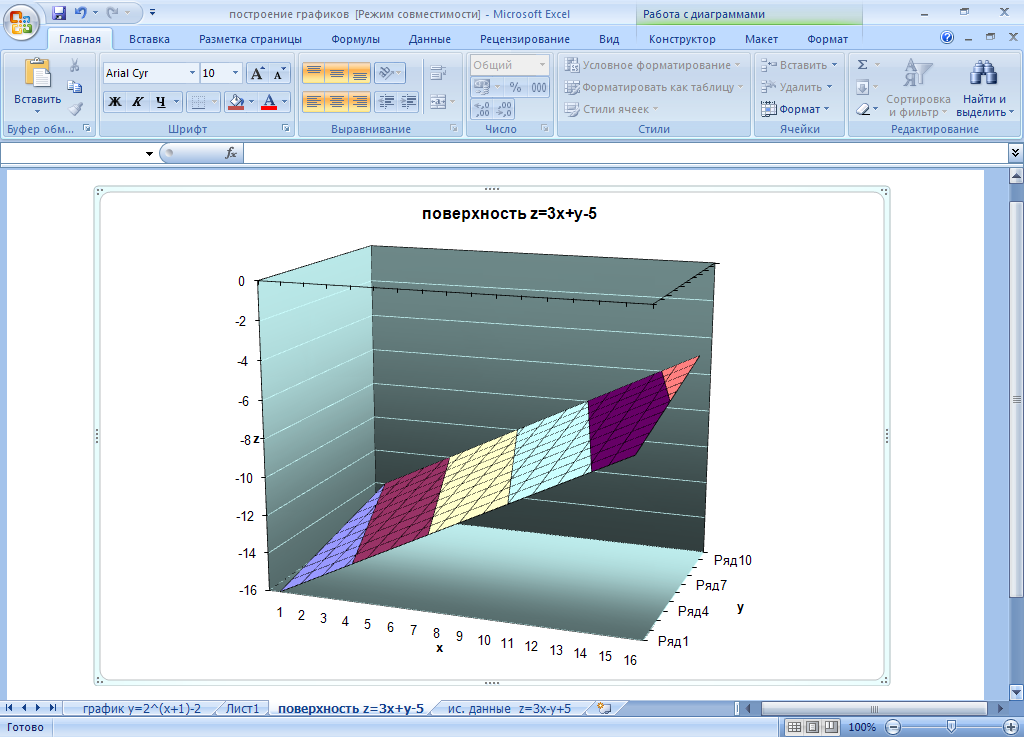Image resolution: width=1024 pixels, height=737 pixels.
Task: Select the Format Painter brush
Action: coord(74,108)
